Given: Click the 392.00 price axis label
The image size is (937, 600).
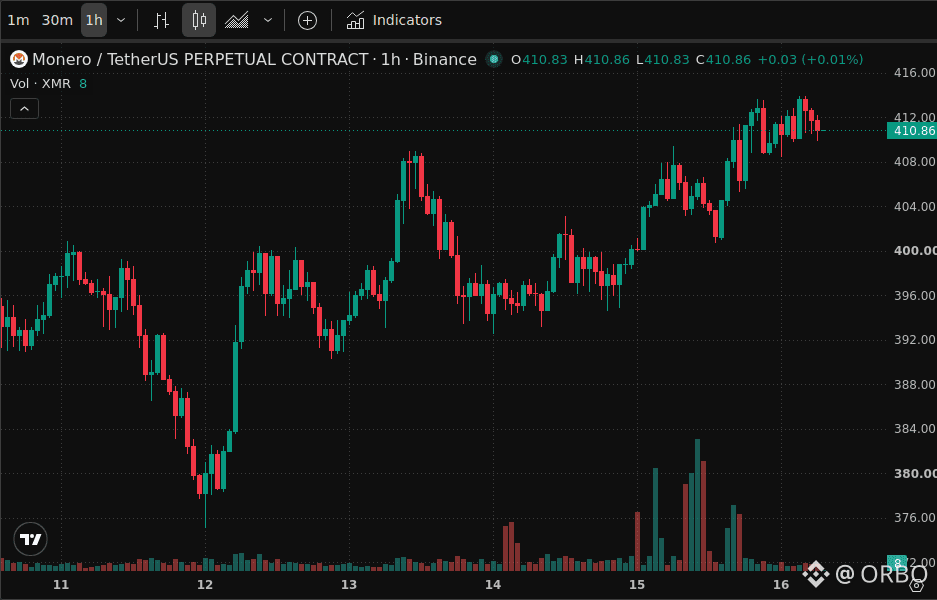Looking at the screenshot, I should (914, 339).
